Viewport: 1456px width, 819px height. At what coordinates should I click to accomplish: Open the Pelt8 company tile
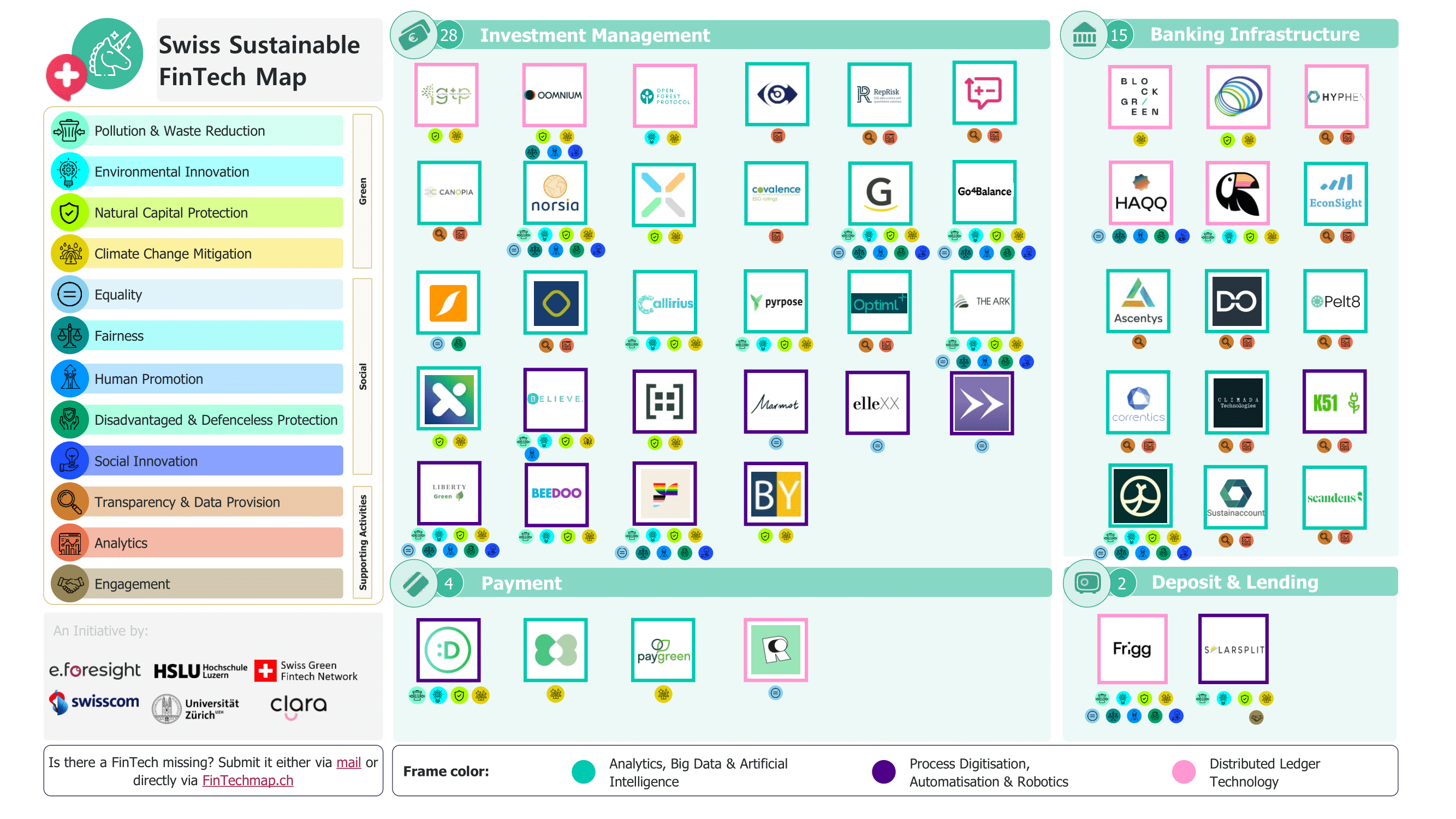(x=1334, y=301)
